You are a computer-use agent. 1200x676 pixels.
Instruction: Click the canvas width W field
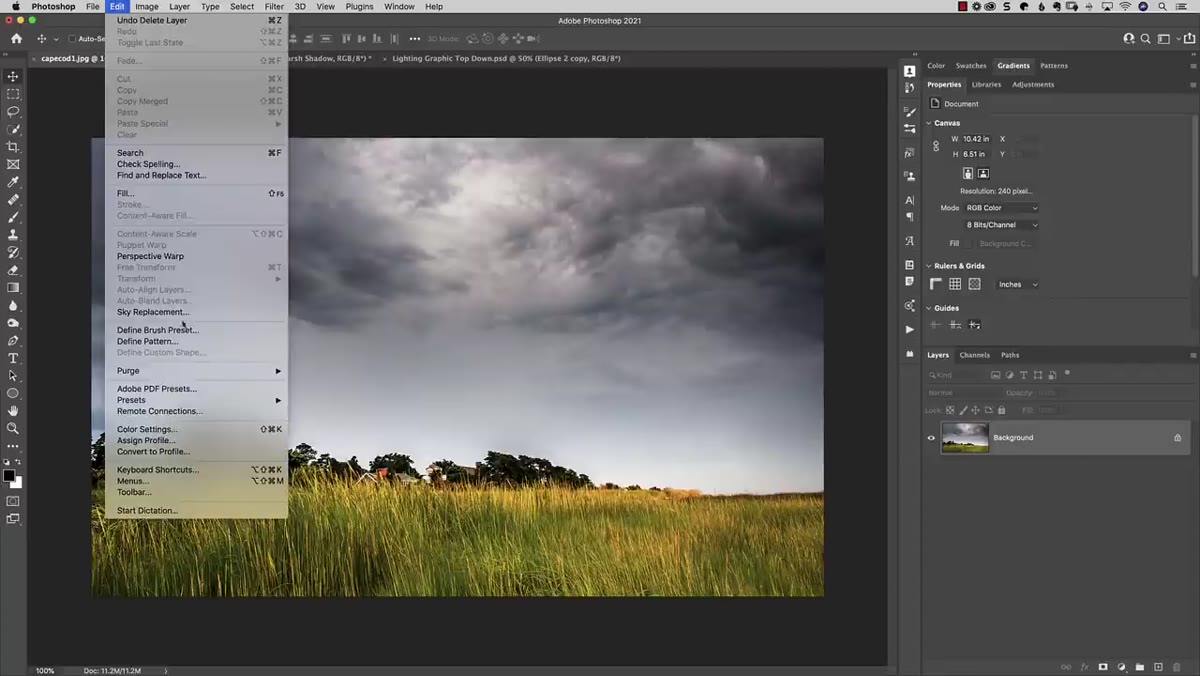(976, 139)
